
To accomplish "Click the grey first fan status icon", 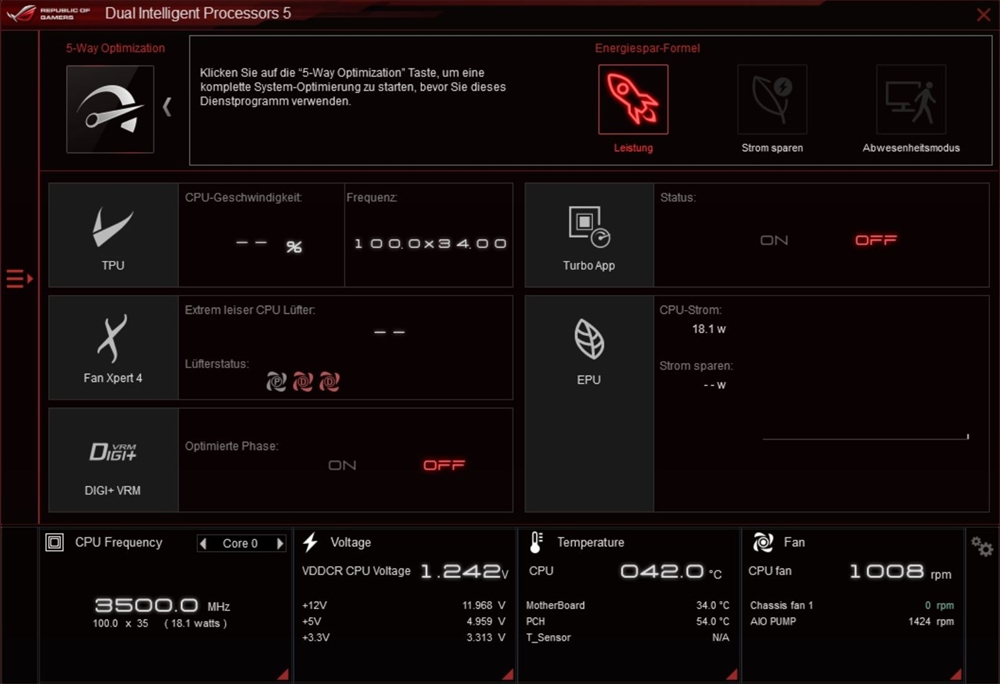I will pos(276,382).
